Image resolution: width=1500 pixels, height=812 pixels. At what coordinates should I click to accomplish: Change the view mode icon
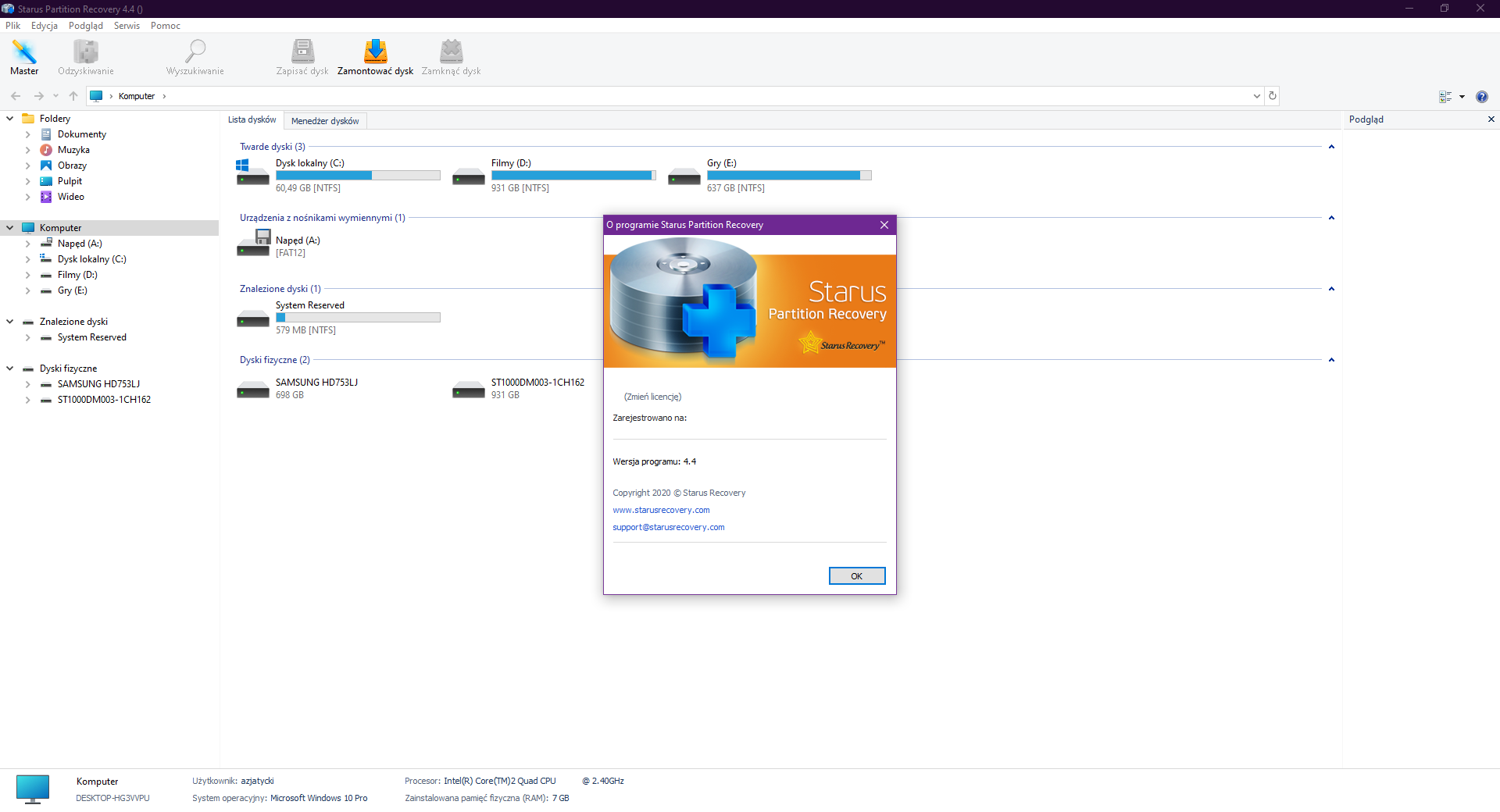(1445, 97)
